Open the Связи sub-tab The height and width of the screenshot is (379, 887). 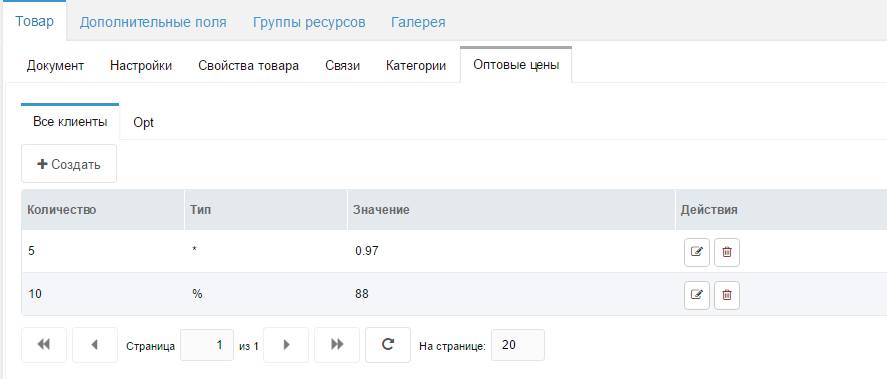pyautogui.click(x=343, y=66)
